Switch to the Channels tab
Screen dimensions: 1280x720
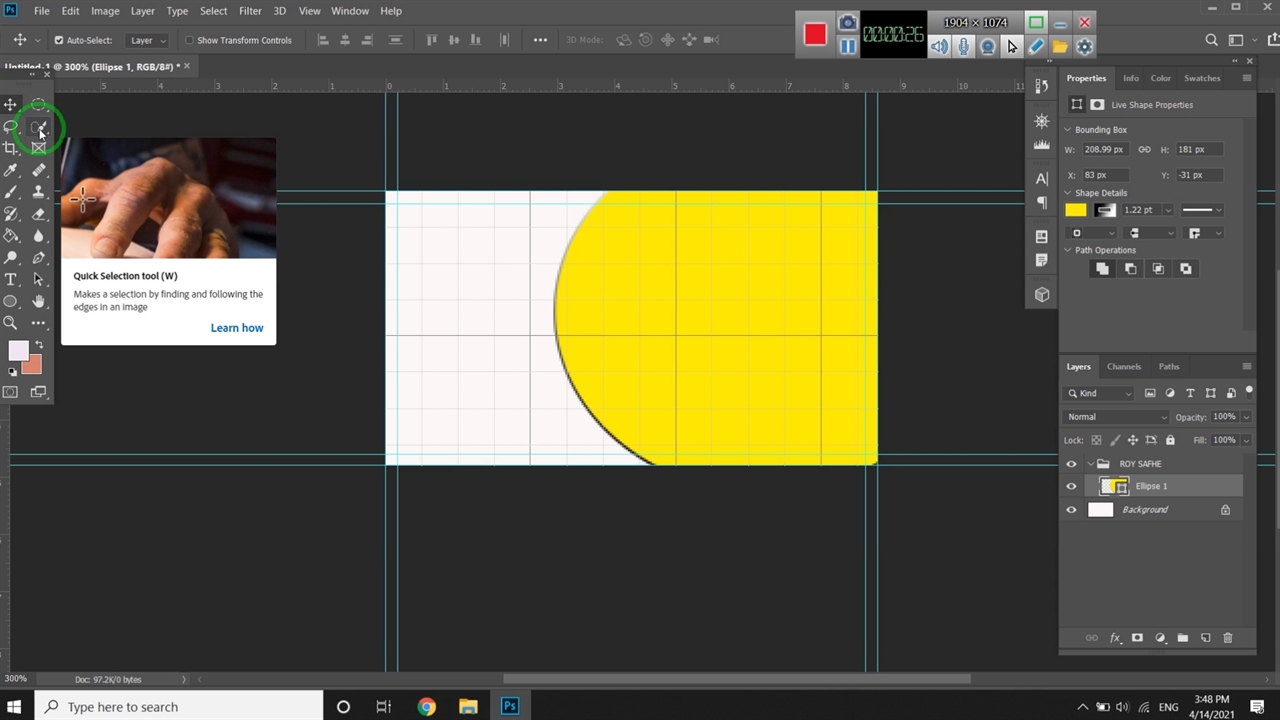point(1124,367)
